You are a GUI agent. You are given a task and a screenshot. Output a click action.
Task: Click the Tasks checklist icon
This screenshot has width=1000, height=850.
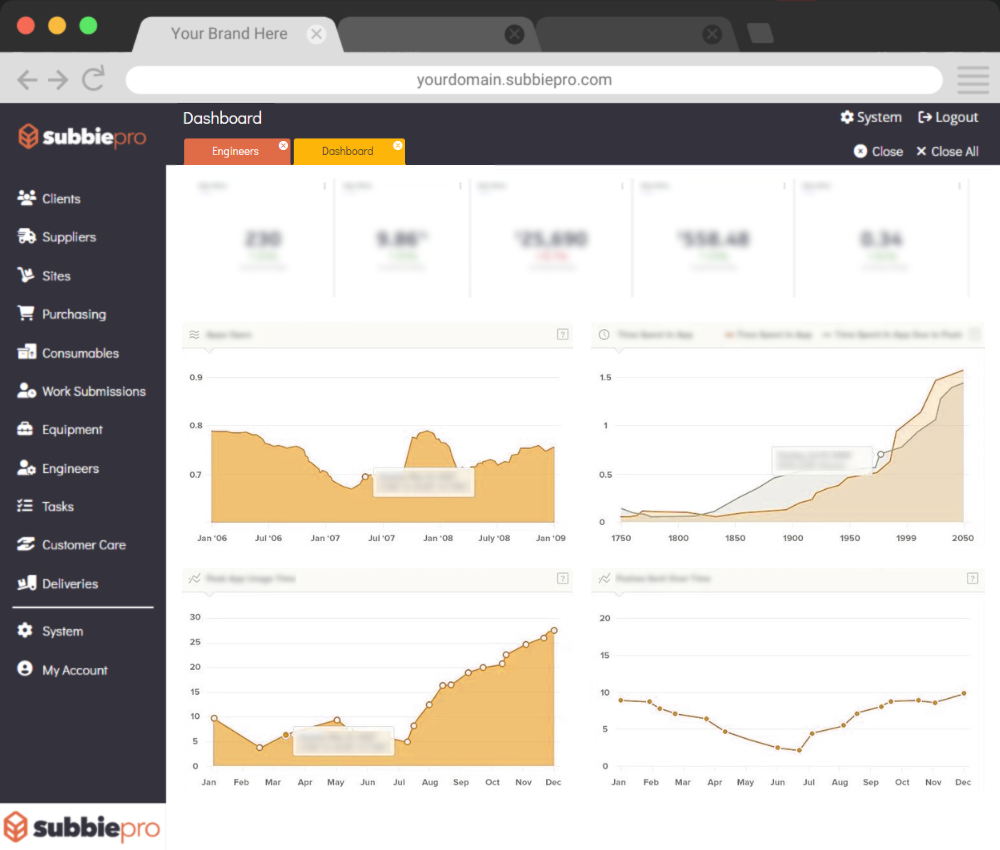coord(26,507)
